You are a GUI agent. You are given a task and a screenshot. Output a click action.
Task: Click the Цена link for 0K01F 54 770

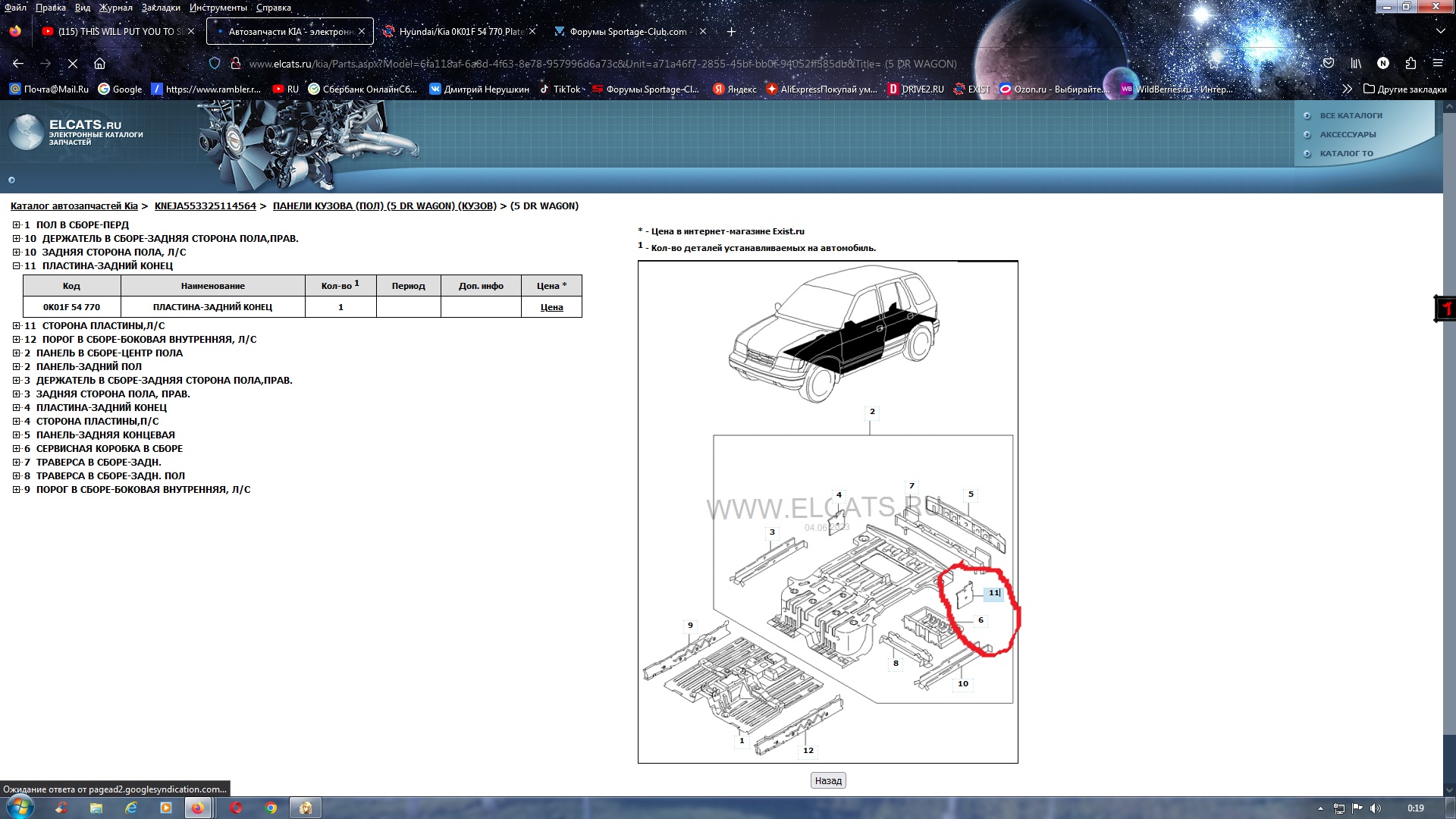(551, 307)
